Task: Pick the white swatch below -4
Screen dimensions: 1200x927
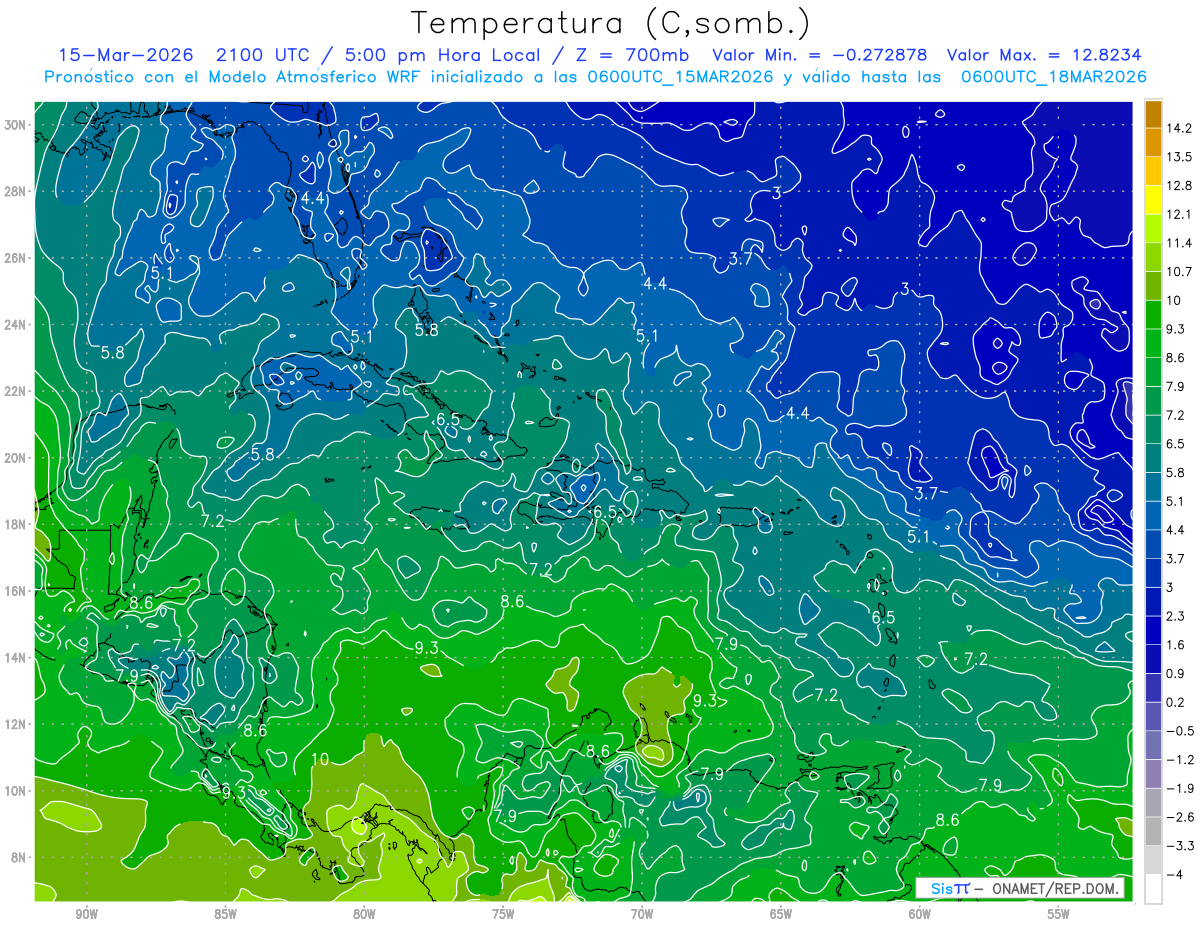Action: tap(1153, 889)
